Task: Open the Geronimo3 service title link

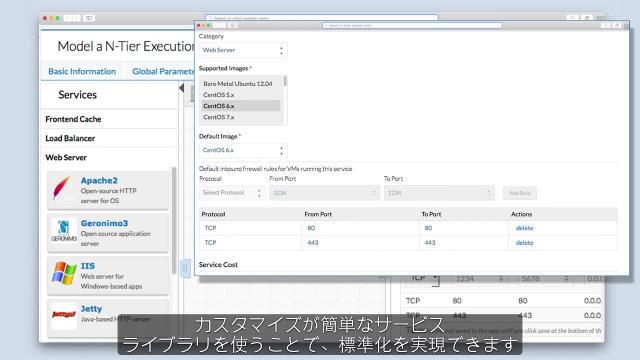Action: [104, 223]
